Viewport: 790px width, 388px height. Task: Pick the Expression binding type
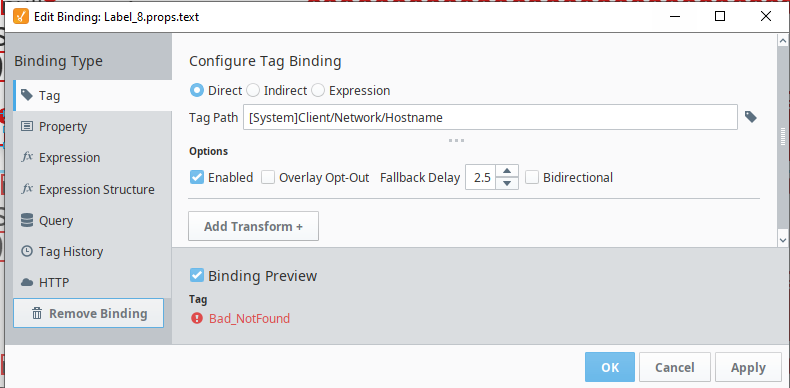[x=93, y=158]
